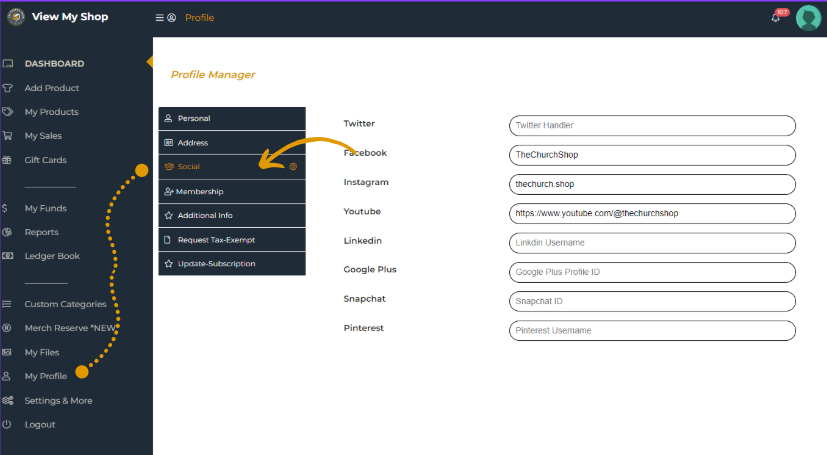Open My Profile in sidebar
This screenshot has height=455, width=827.
(46, 376)
